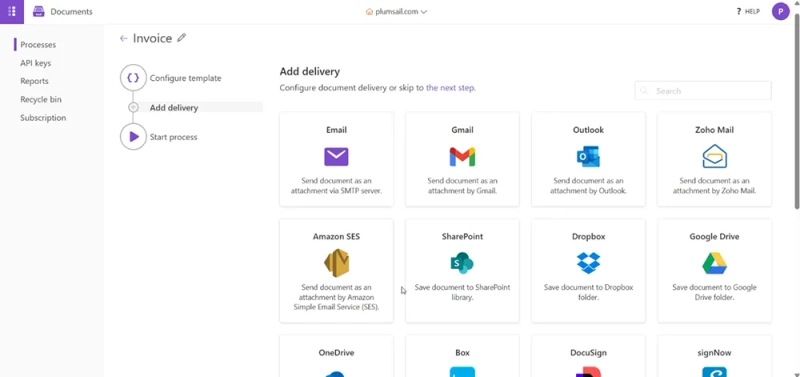Select the Amazon SES card title

(336, 237)
